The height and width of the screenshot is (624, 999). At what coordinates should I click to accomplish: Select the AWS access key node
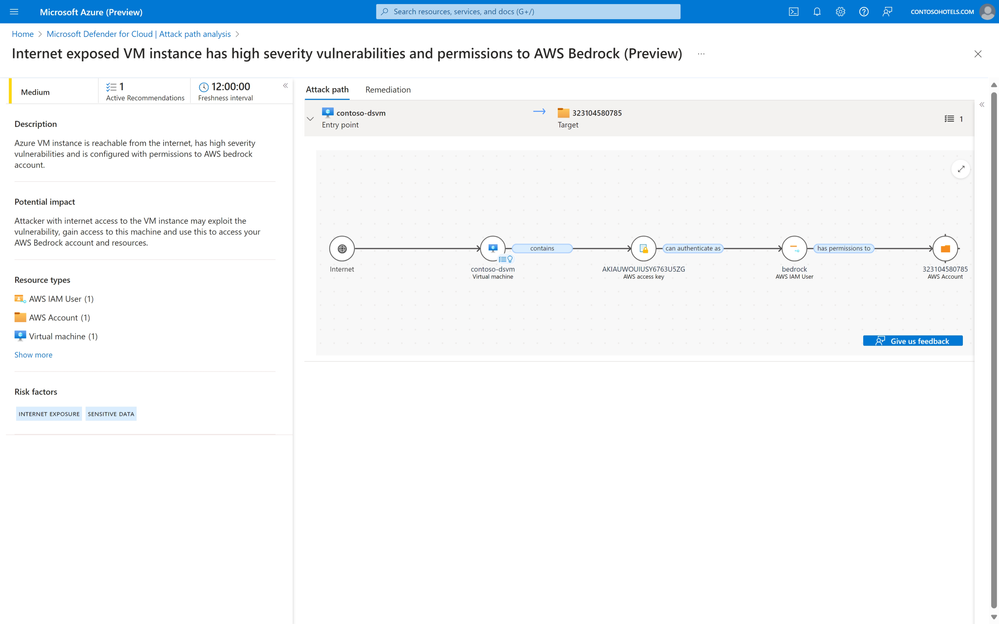pyautogui.click(x=643, y=249)
